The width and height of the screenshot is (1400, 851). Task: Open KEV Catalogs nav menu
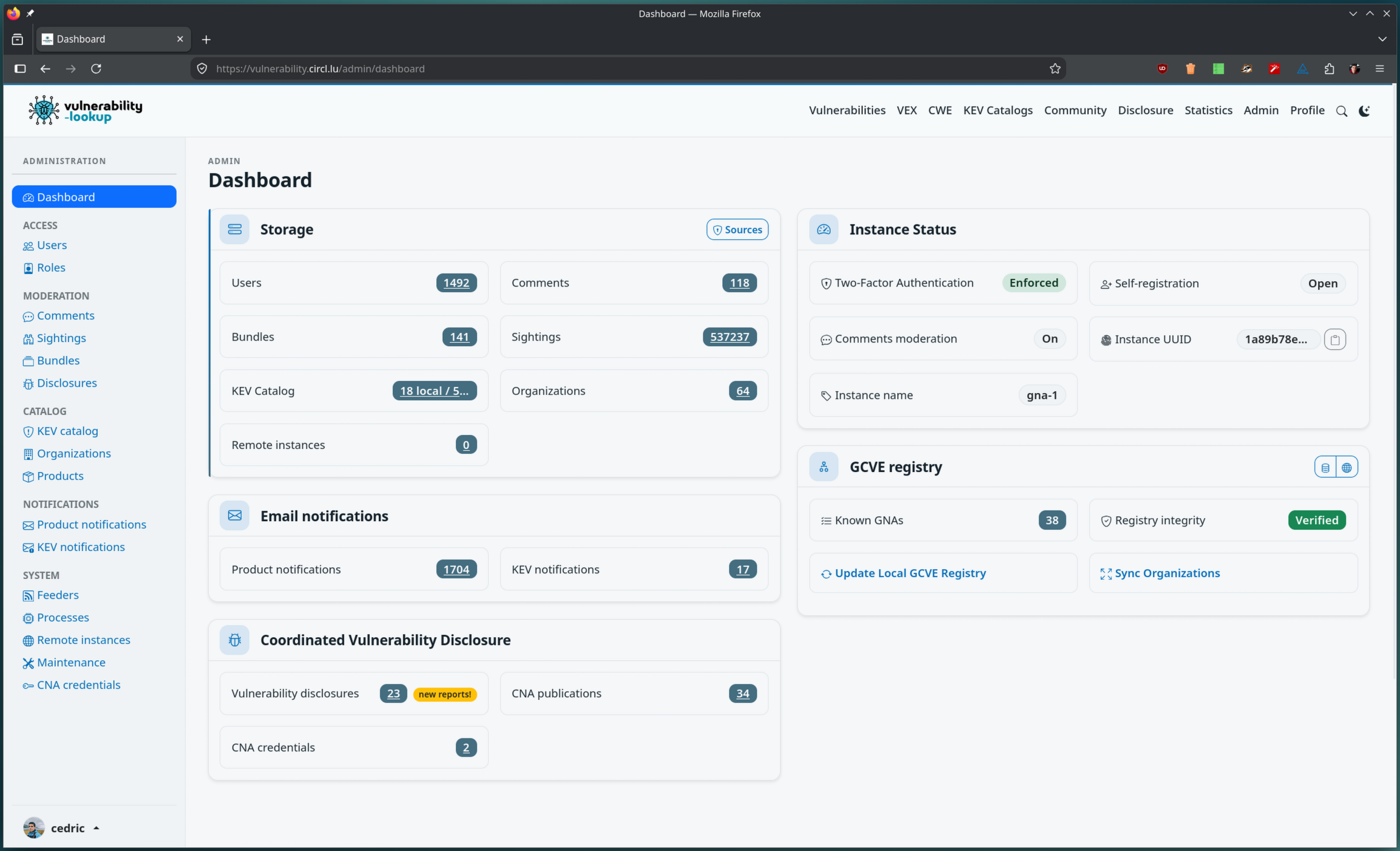998,111
